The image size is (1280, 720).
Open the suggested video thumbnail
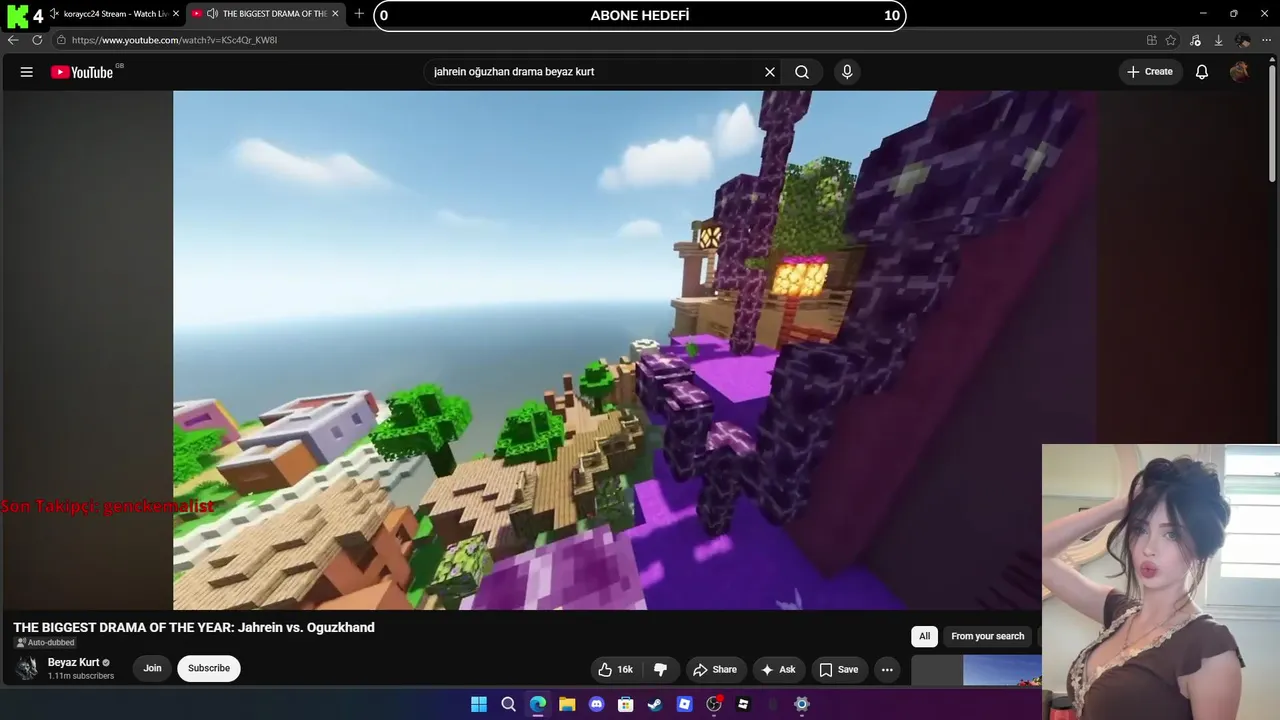976,670
